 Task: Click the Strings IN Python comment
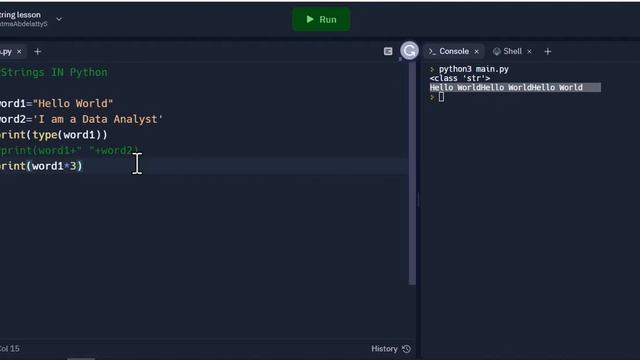click(54, 73)
